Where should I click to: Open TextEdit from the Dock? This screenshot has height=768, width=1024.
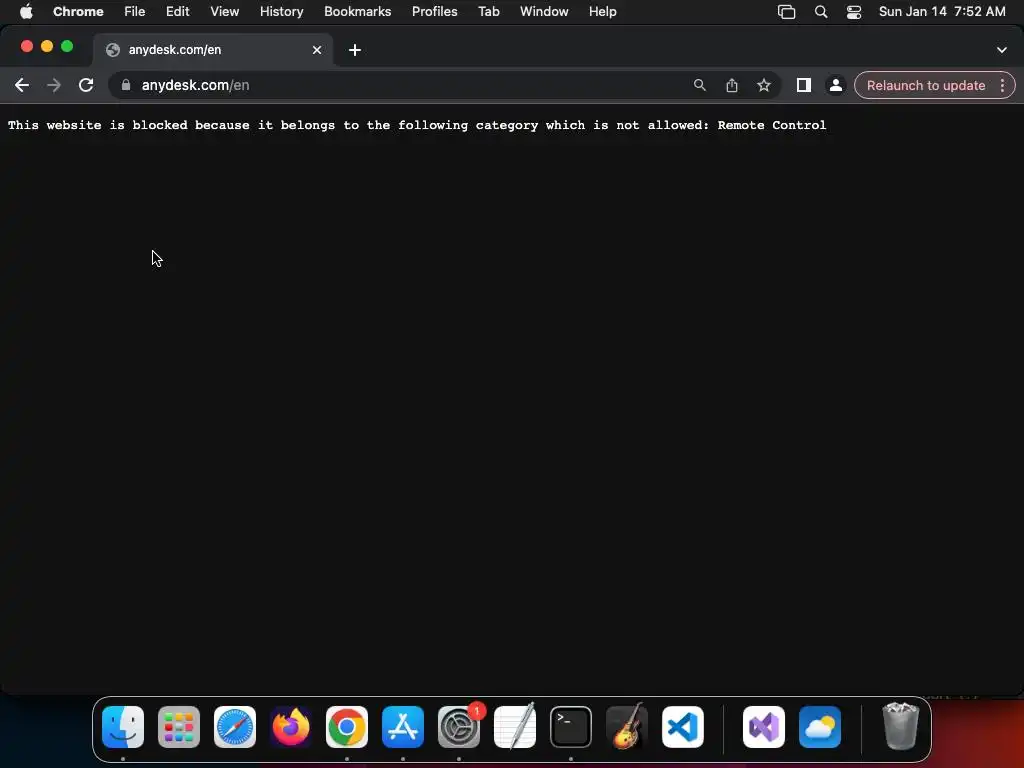(515, 726)
